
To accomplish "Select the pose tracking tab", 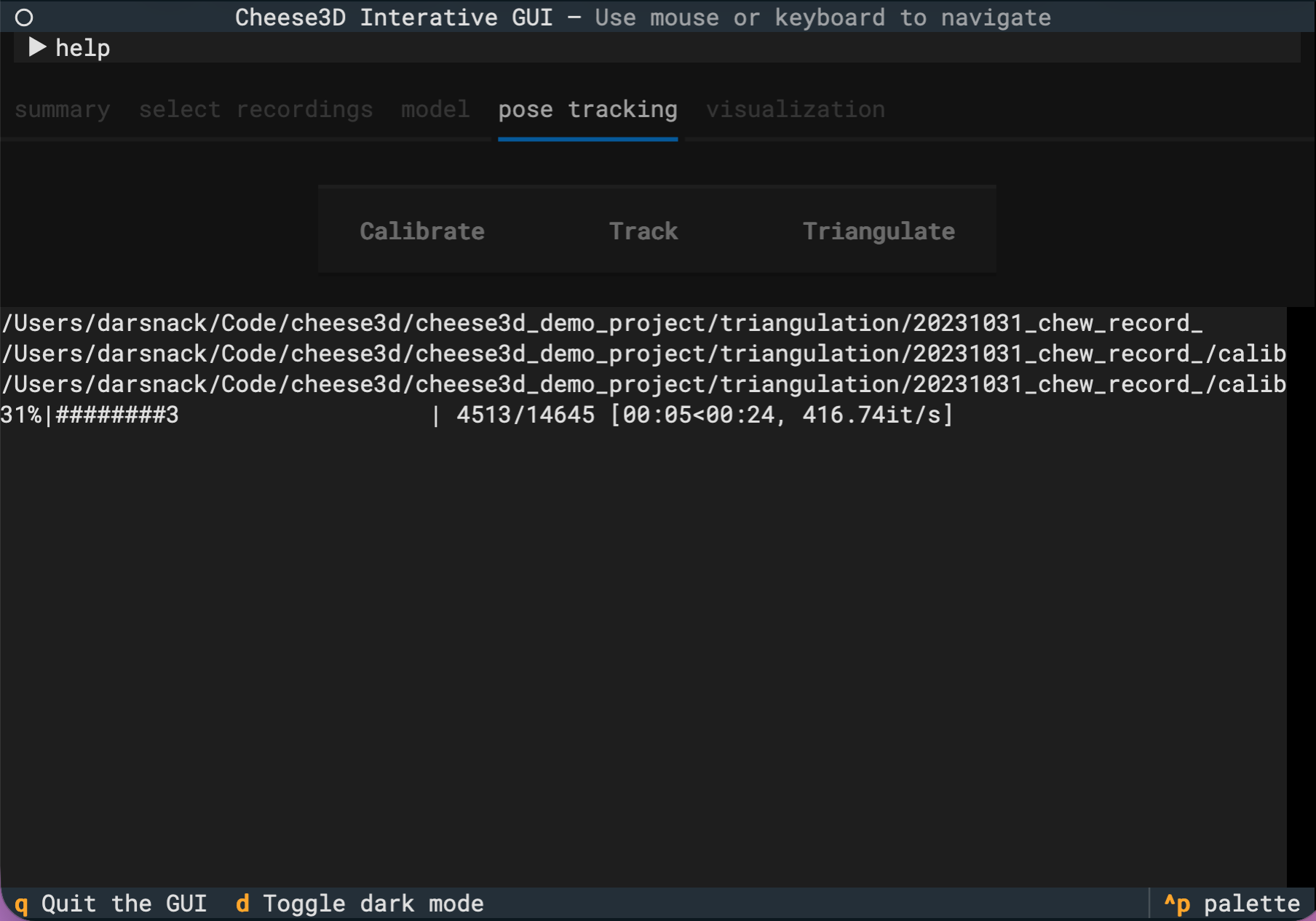I will click(x=587, y=110).
